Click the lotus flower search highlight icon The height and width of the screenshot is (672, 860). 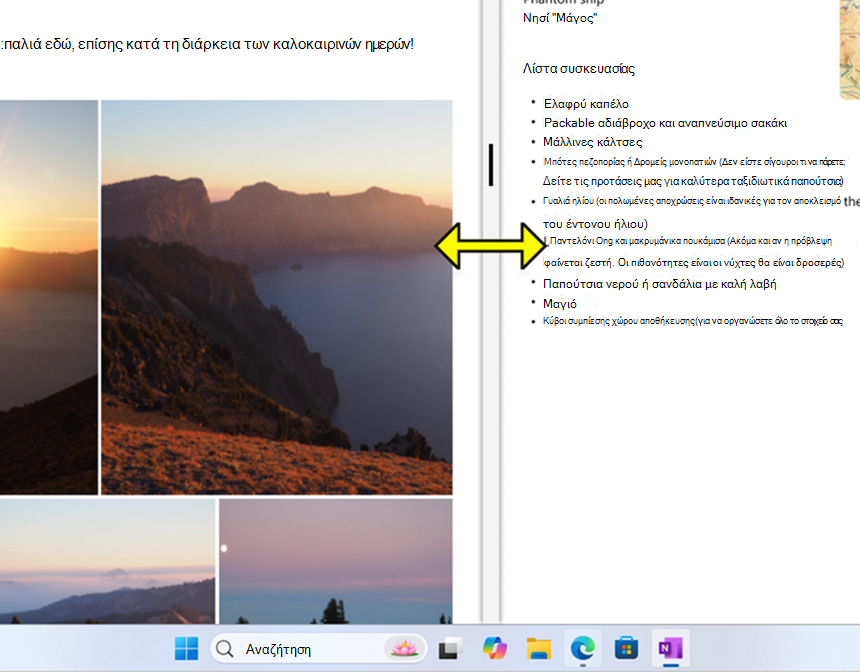pos(404,649)
